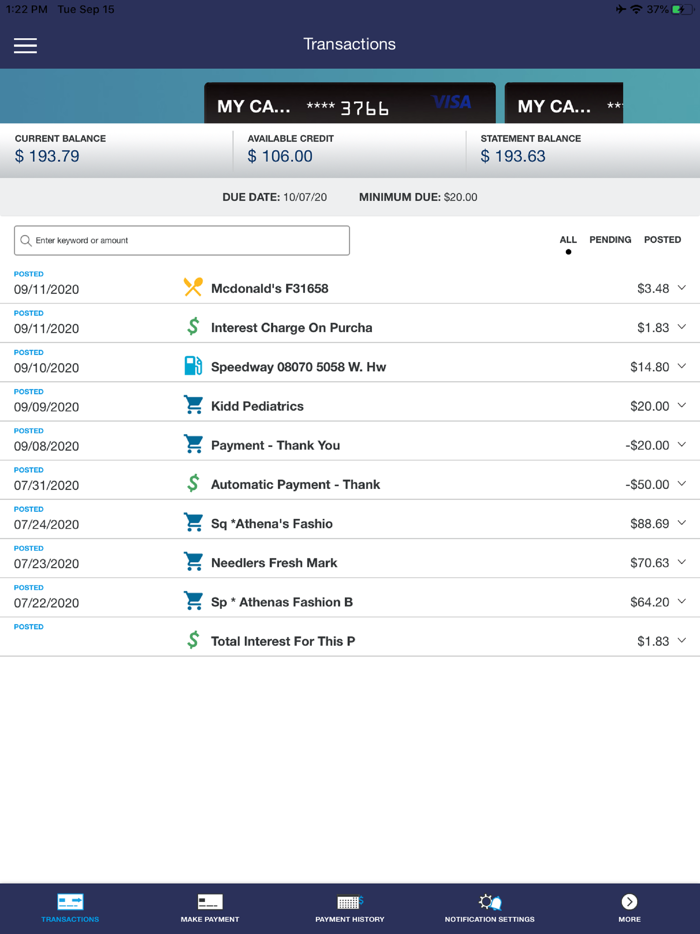
Task: Tap the gas pump icon for Speedway
Action: point(193,366)
